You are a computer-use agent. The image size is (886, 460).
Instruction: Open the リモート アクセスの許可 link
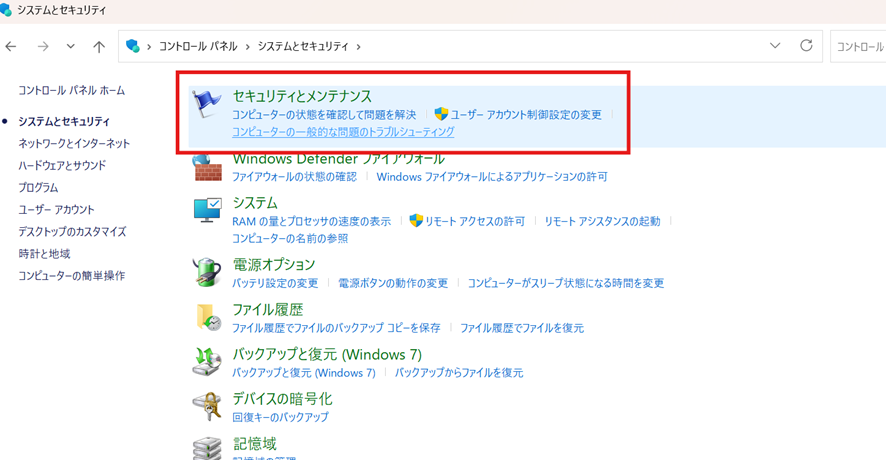[474, 221]
